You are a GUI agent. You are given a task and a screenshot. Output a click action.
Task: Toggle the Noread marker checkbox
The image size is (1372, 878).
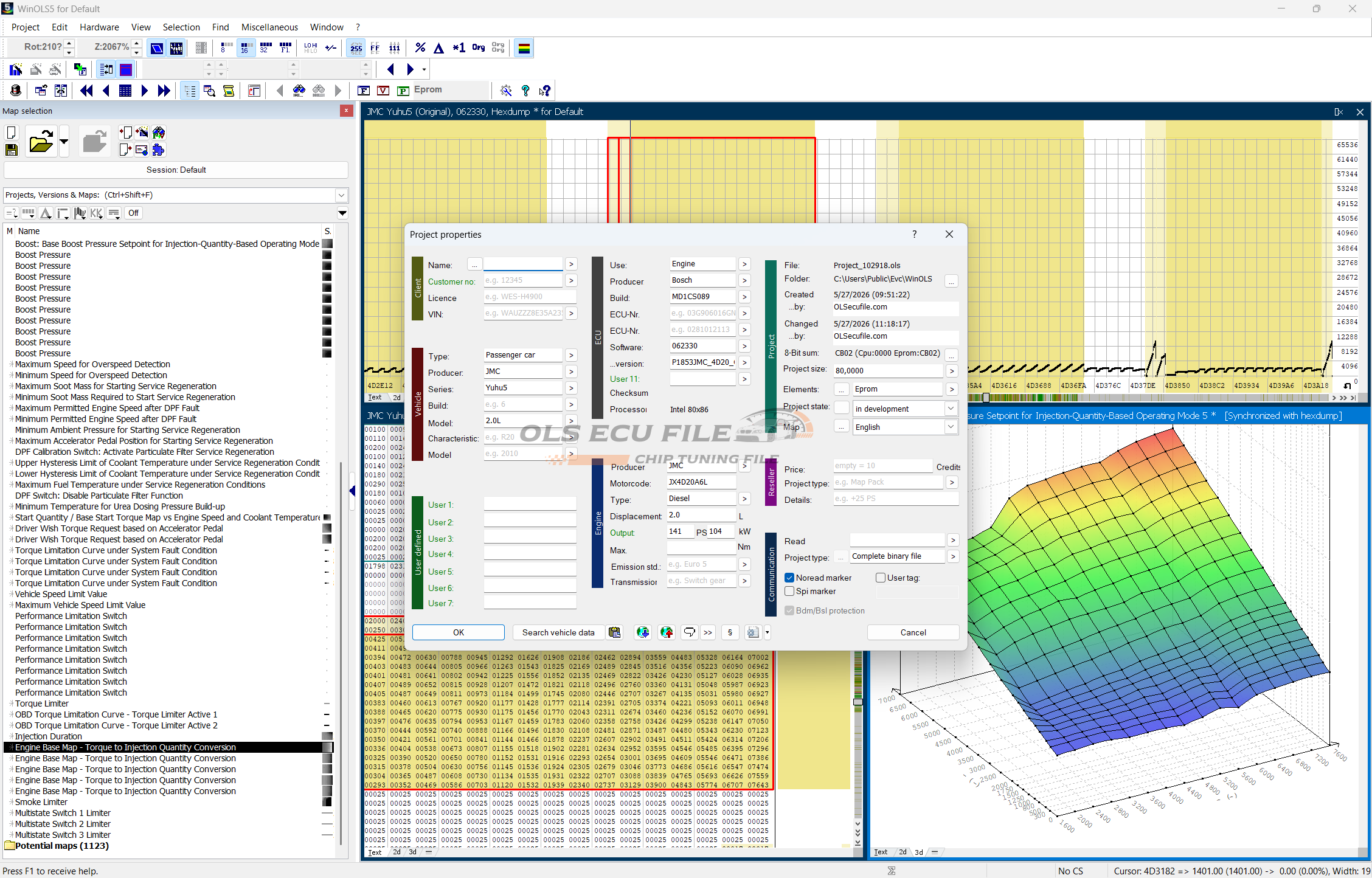point(789,578)
